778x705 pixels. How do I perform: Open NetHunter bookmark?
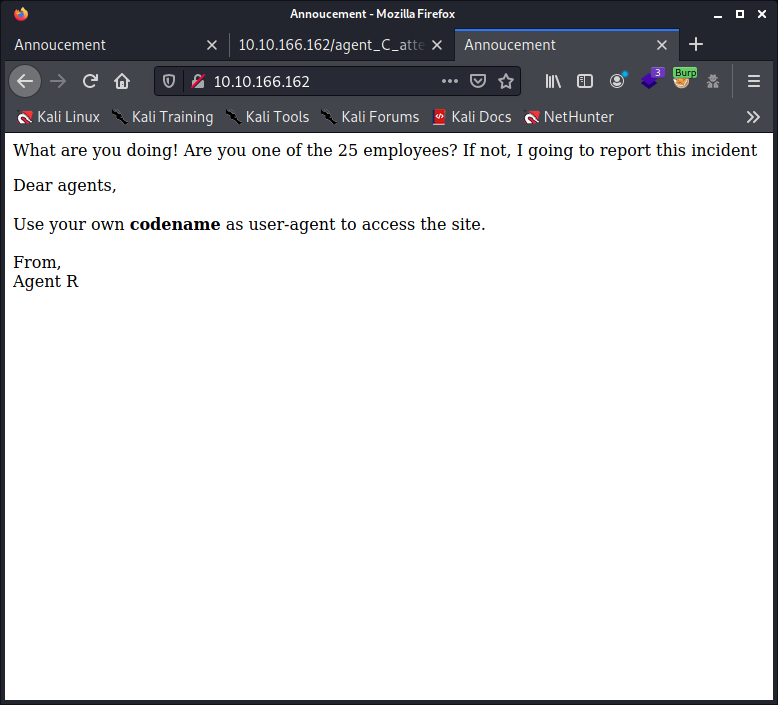[x=569, y=117]
